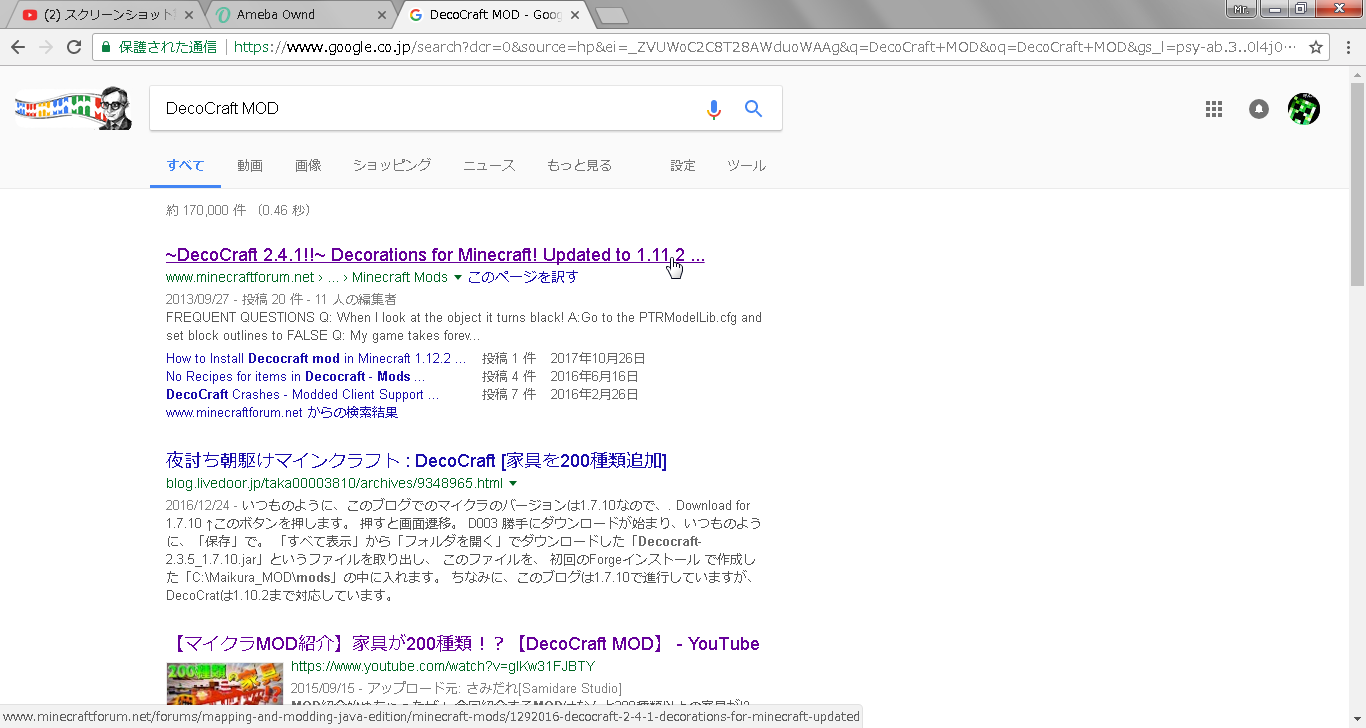The height and width of the screenshot is (728, 1366).
Task: Open Google notifications bell icon
Action: [x=1259, y=109]
